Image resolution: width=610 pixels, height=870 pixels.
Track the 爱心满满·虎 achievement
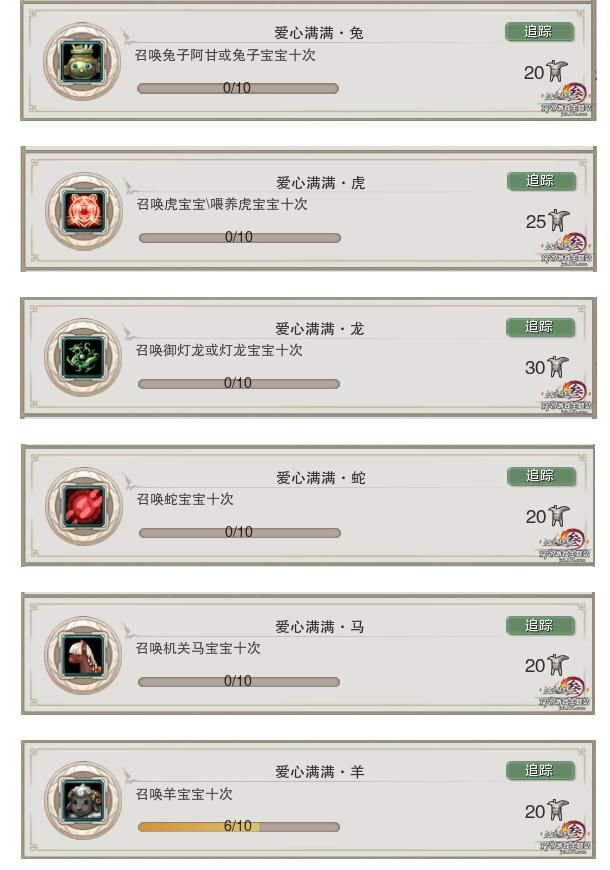(x=541, y=181)
